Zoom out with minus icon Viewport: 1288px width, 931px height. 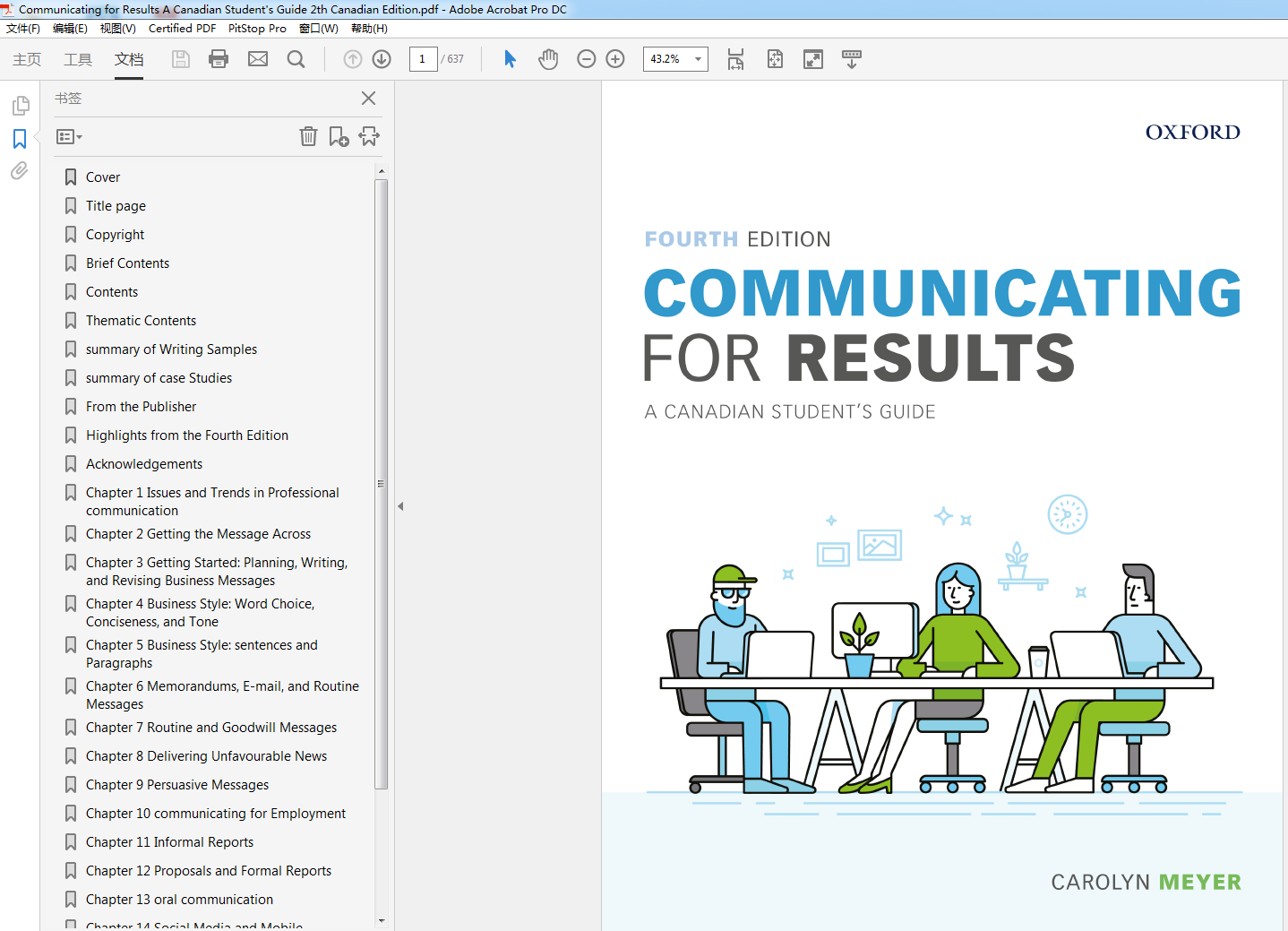pos(587,59)
